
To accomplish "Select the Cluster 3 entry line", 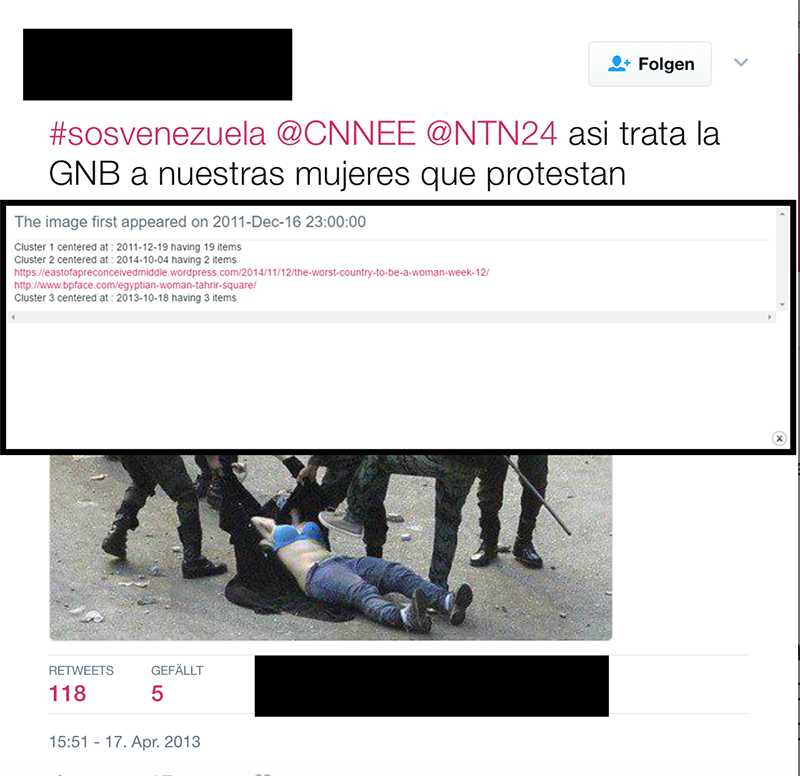I will pyautogui.click(x=125, y=298).
